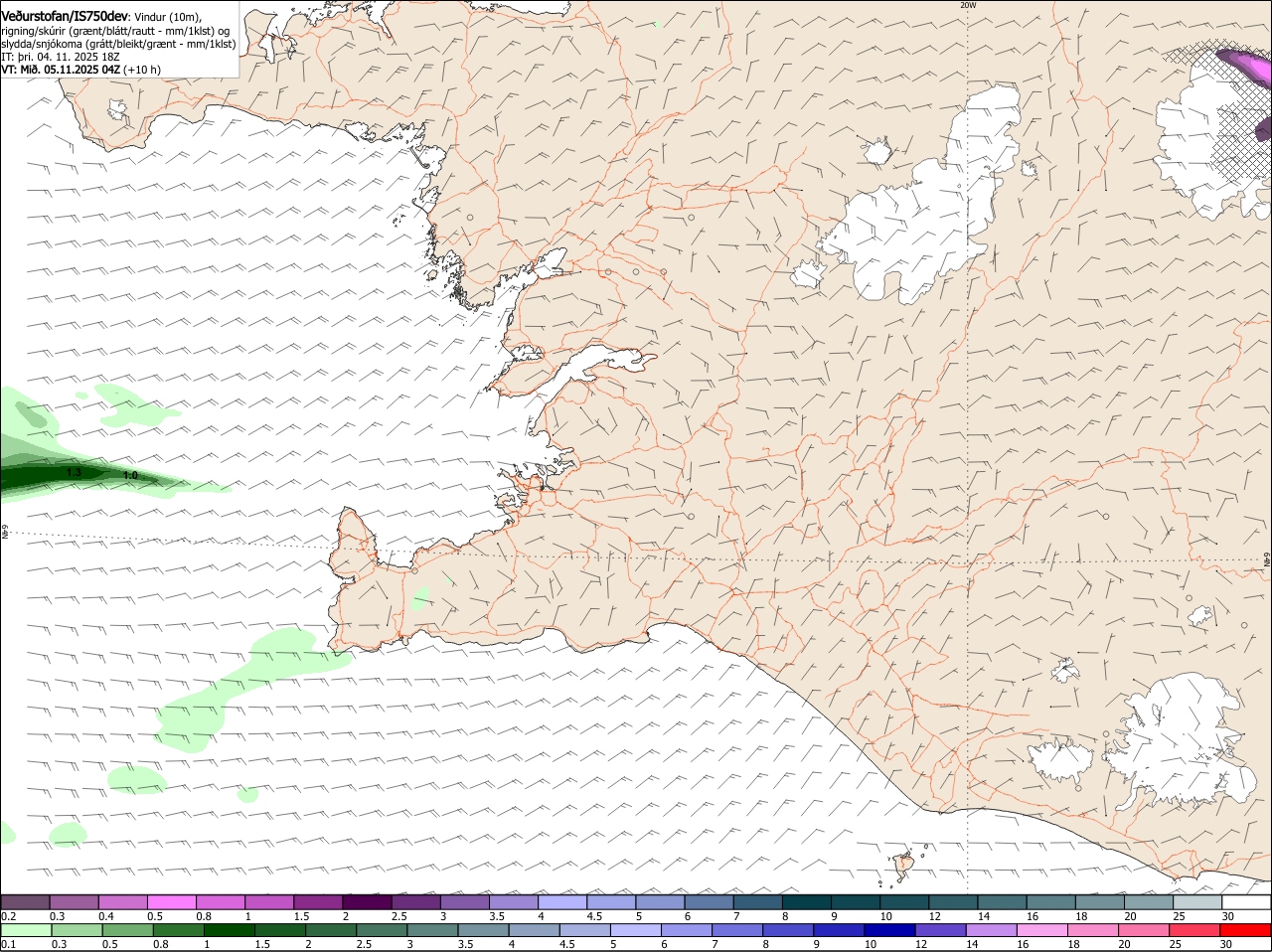Pick the lower-row swatch labeled 3.5
1272x952 pixels.
pos(481,930)
